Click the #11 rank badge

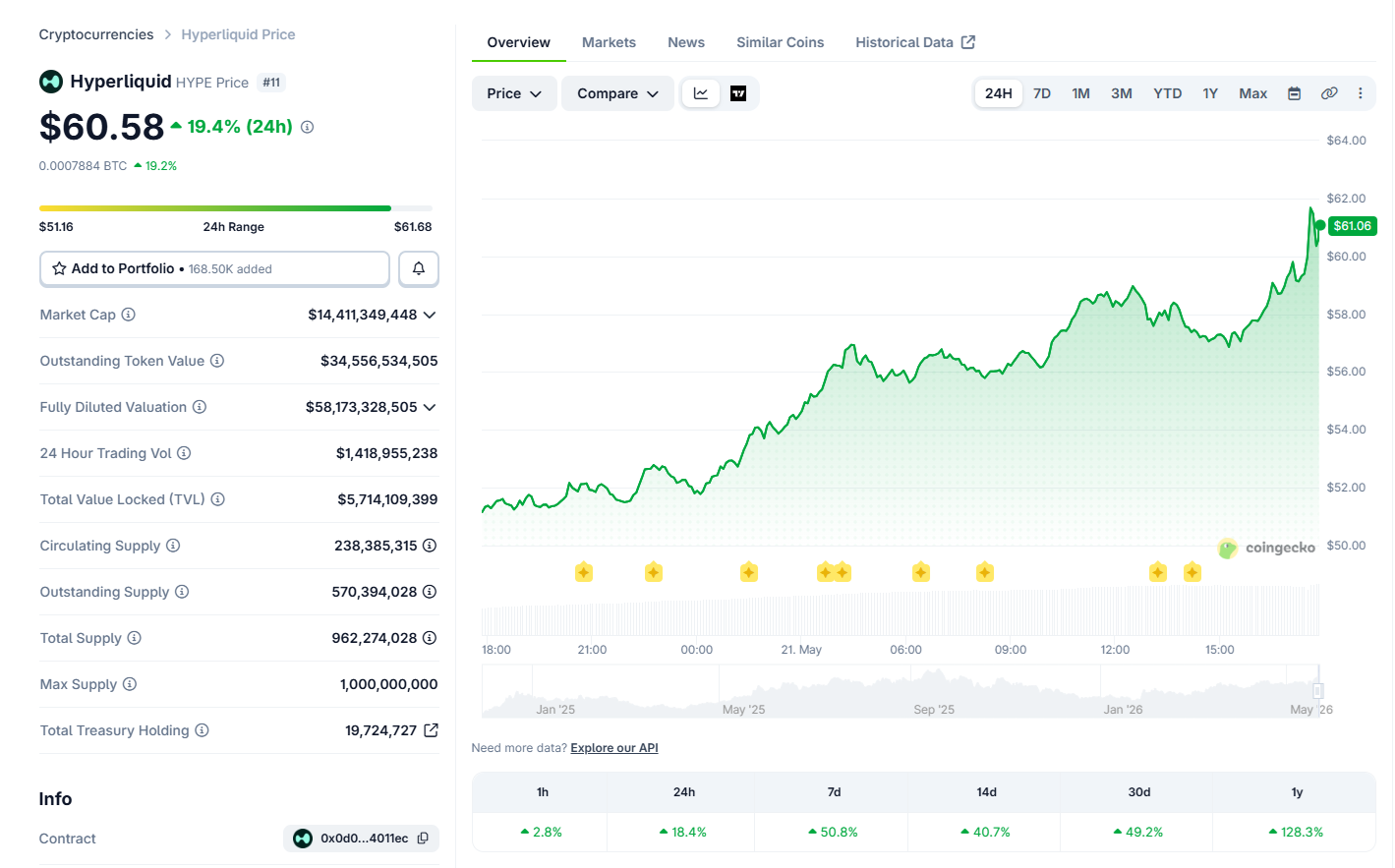(271, 83)
